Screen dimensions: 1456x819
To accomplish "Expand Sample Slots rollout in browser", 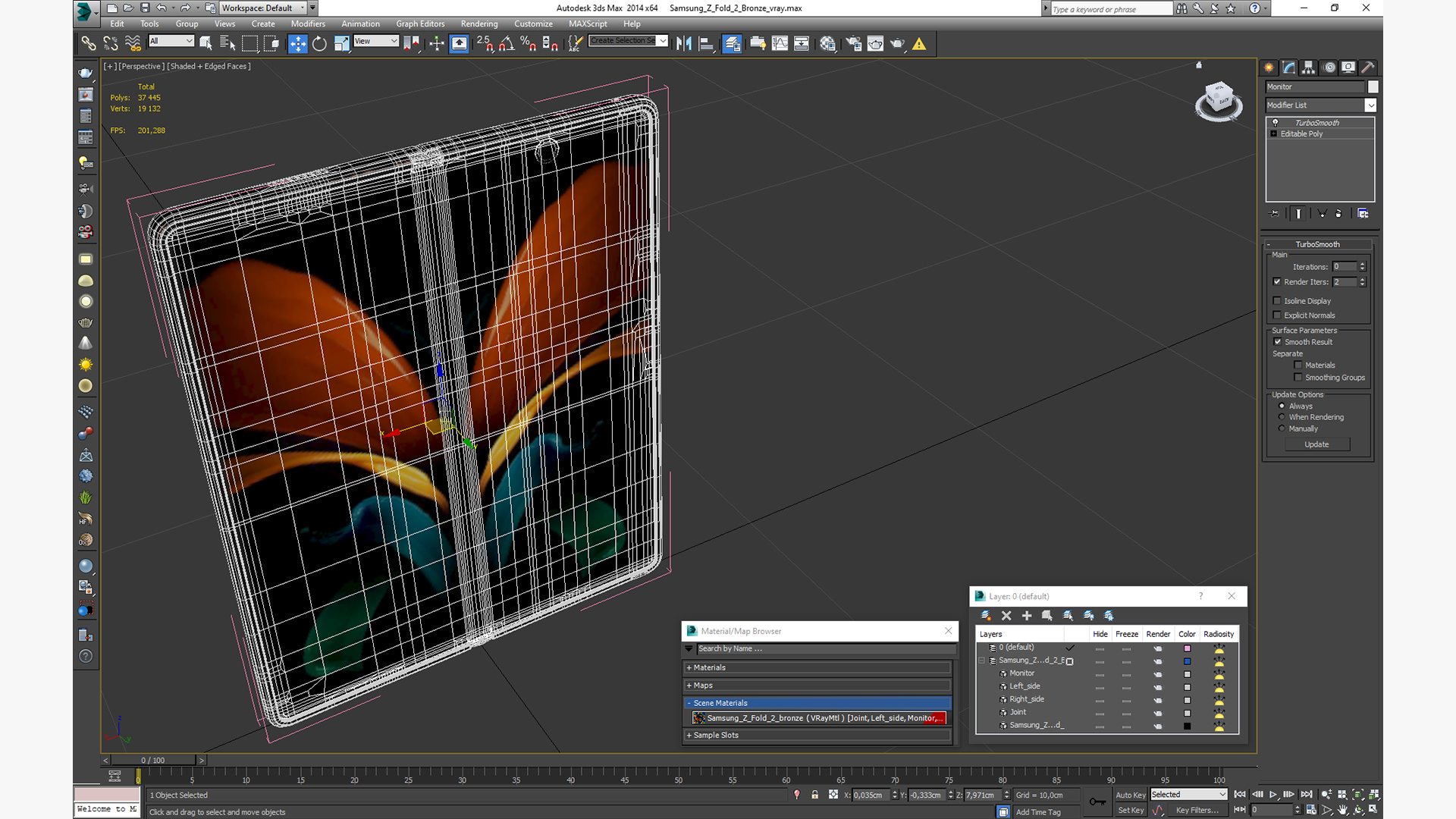I will point(817,735).
